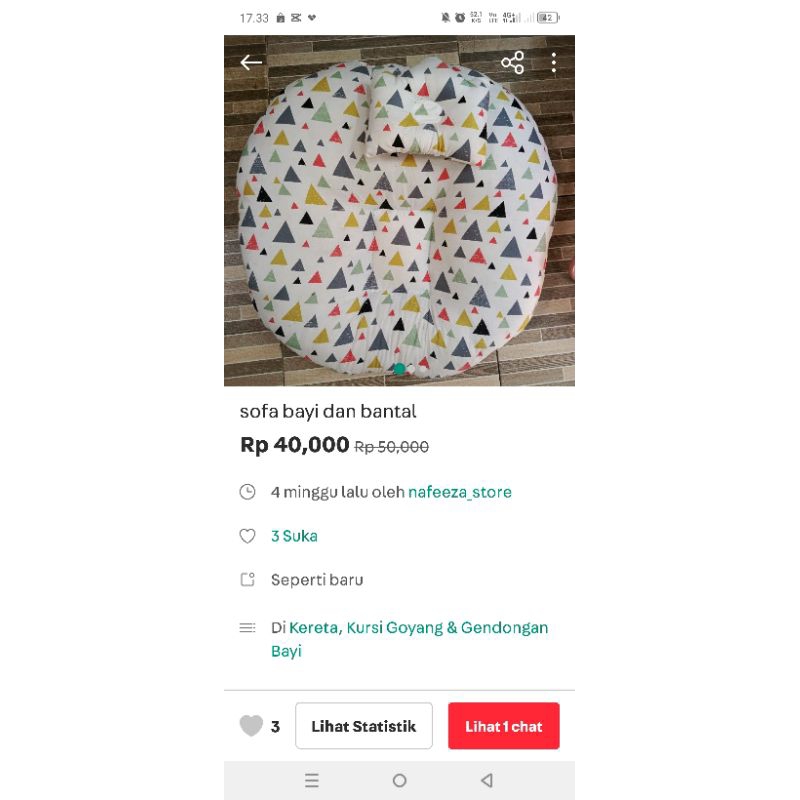
Task: Open seller profile nafeeza_store
Action: pos(460,492)
